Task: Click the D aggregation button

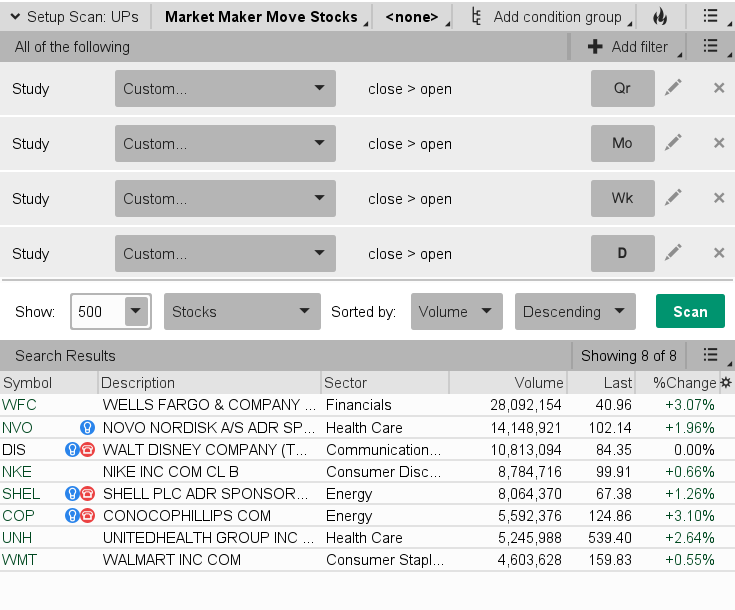Action: tap(622, 254)
